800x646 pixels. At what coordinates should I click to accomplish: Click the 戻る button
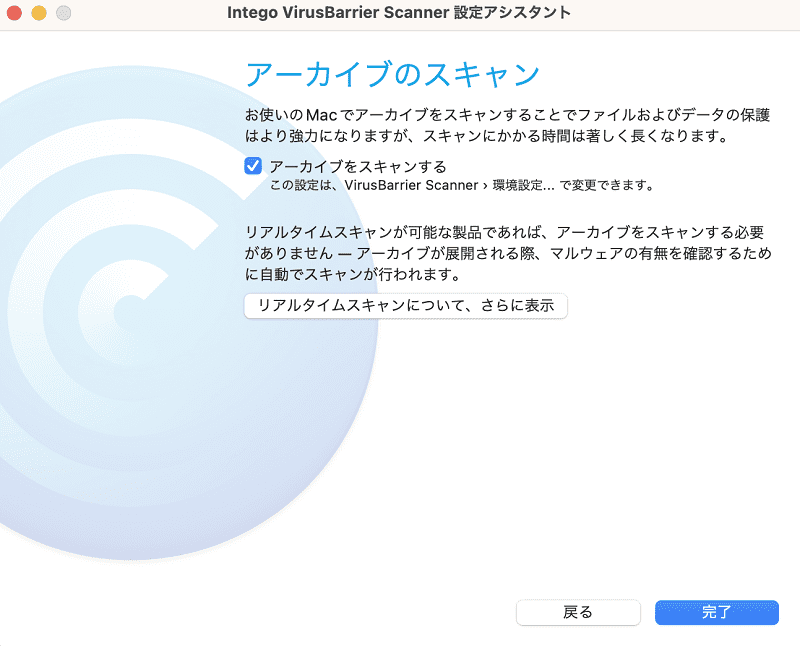click(x=578, y=612)
